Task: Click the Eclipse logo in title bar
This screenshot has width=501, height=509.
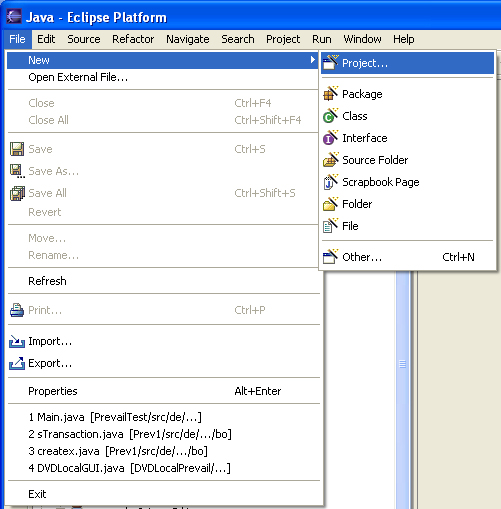Action: tap(14, 16)
